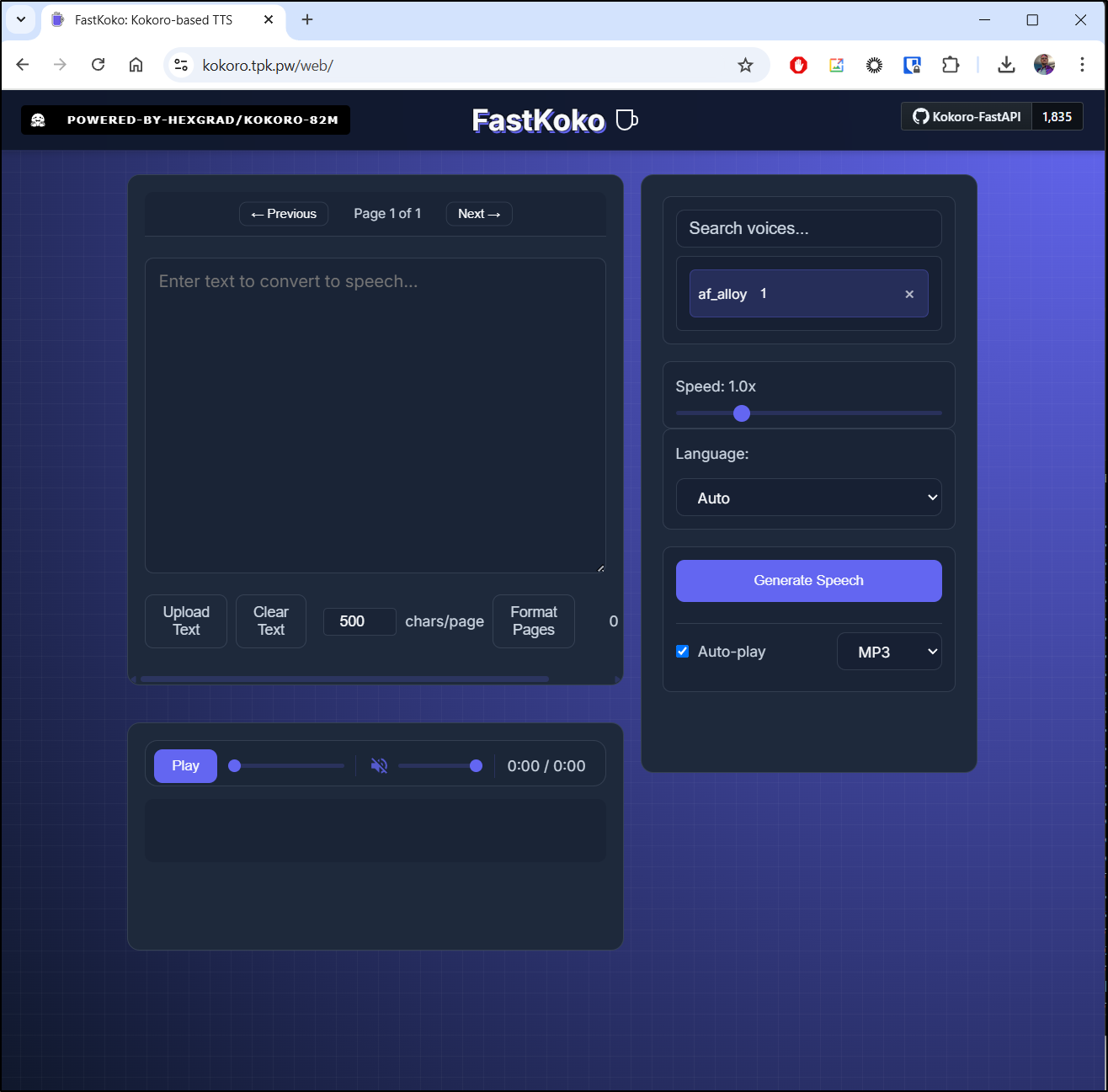Screen dimensions: 1108x1092
Task: Reload the page with the refresh icon
Action: (x=98, y=65)
